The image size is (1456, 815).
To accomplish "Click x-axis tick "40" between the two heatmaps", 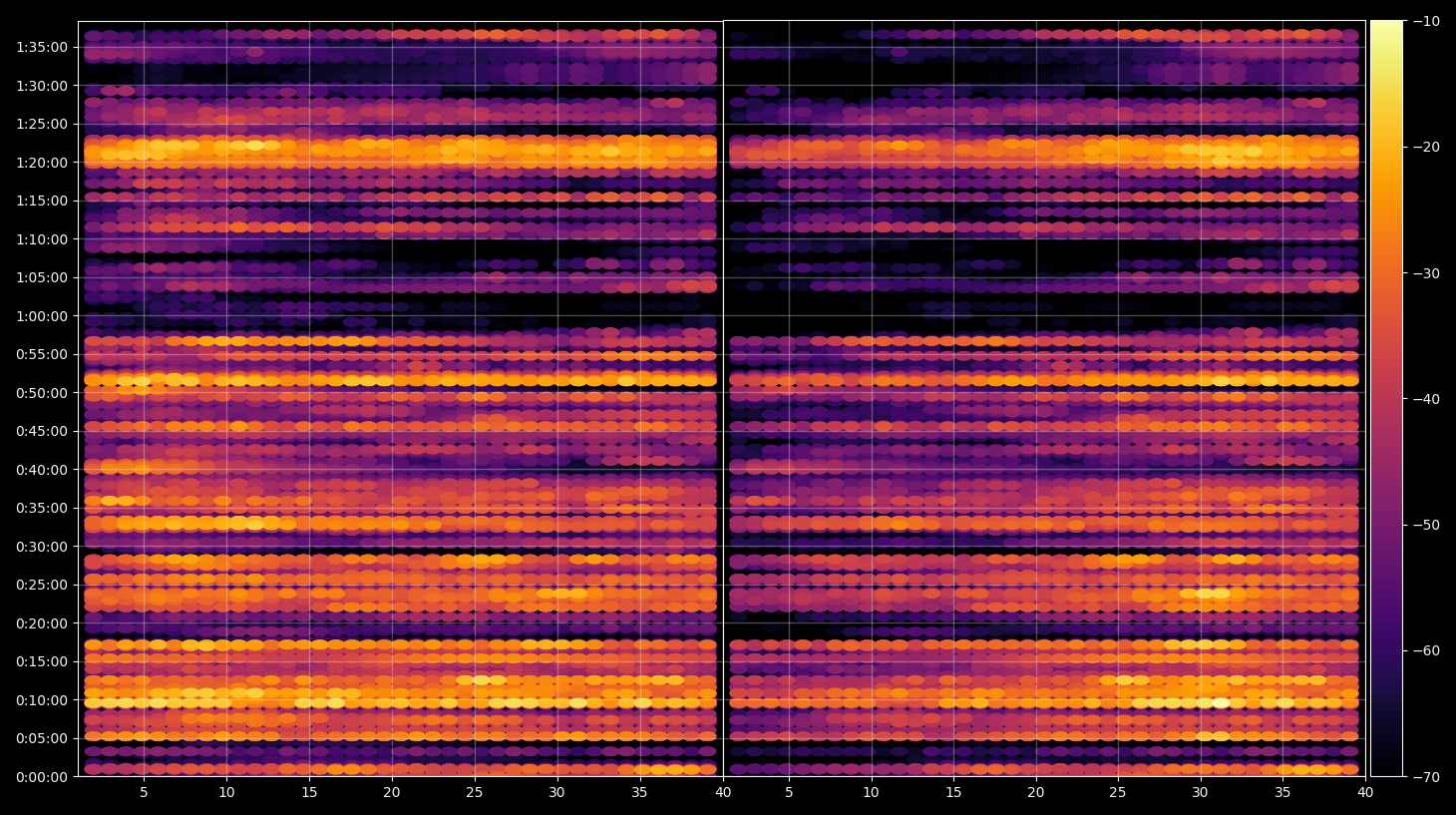I will pyautogui.click(x=722, y=793).
